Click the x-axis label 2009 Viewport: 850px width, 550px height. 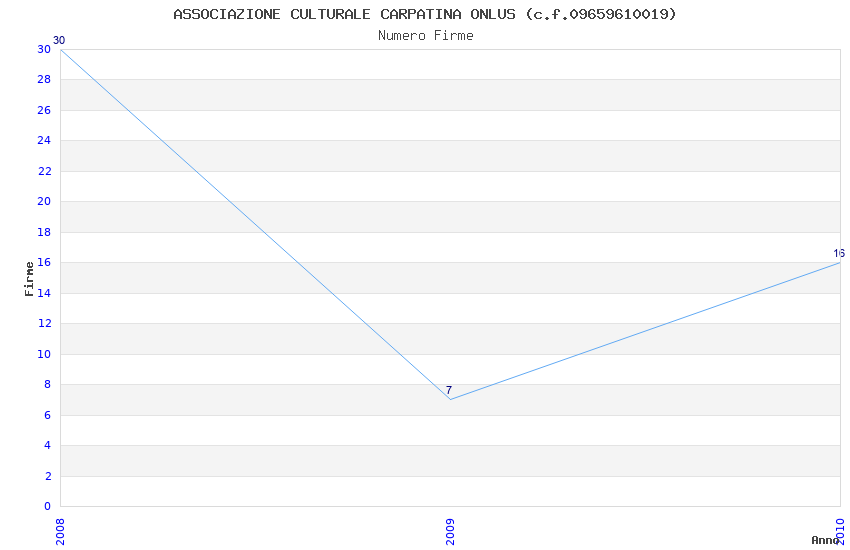pos(450,532)
